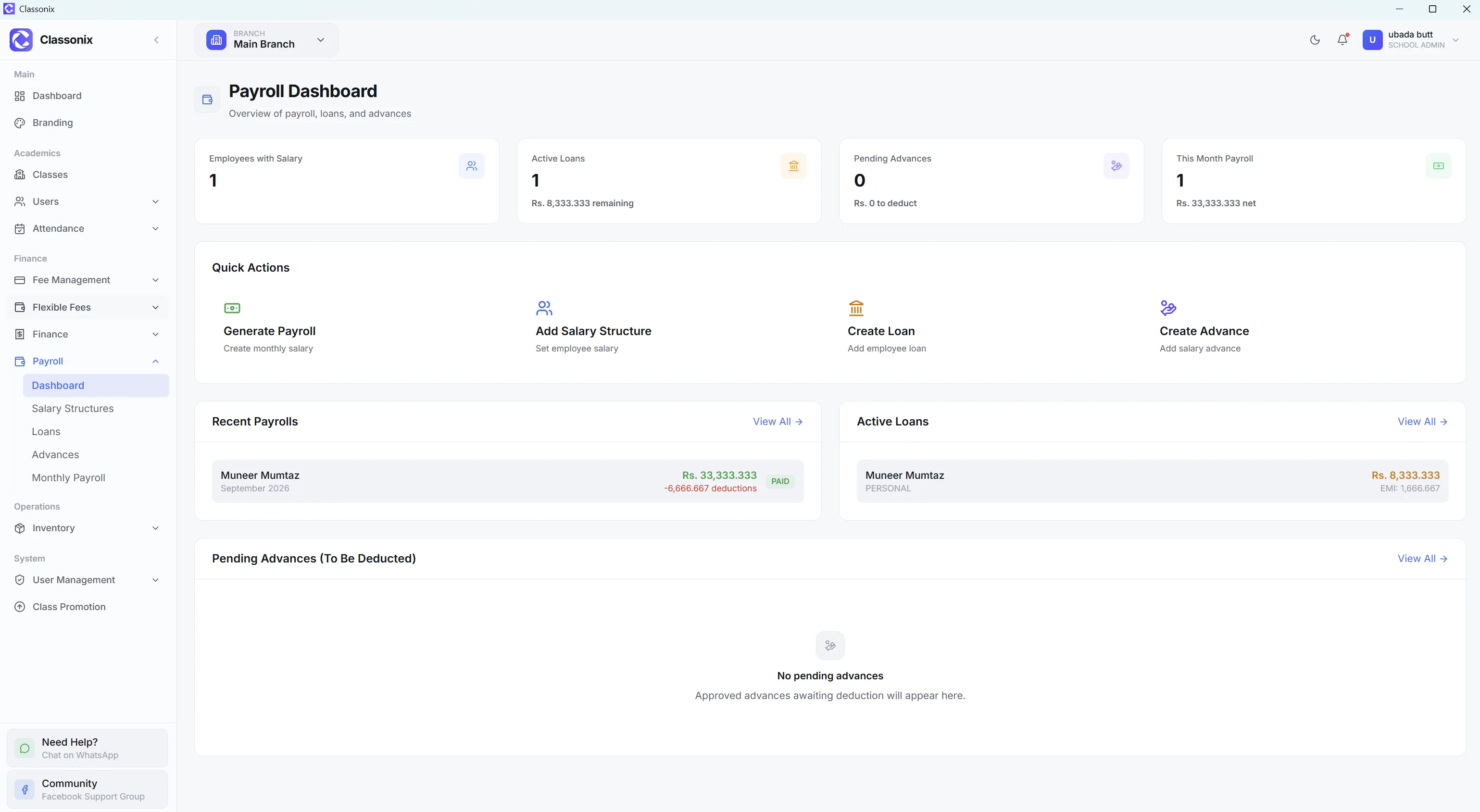
Task: Select Monthly Payroll in sidebar
Action: (x=96, y=477)
